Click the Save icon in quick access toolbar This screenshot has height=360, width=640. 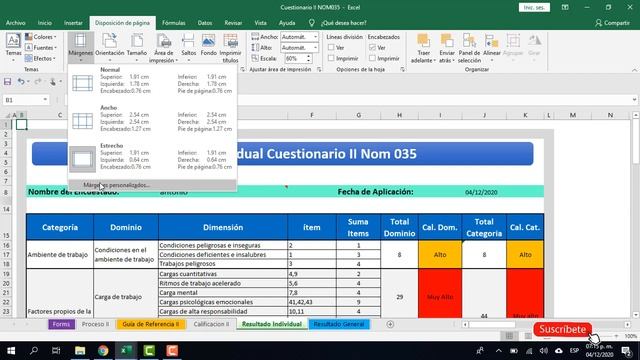click(8, 82)
